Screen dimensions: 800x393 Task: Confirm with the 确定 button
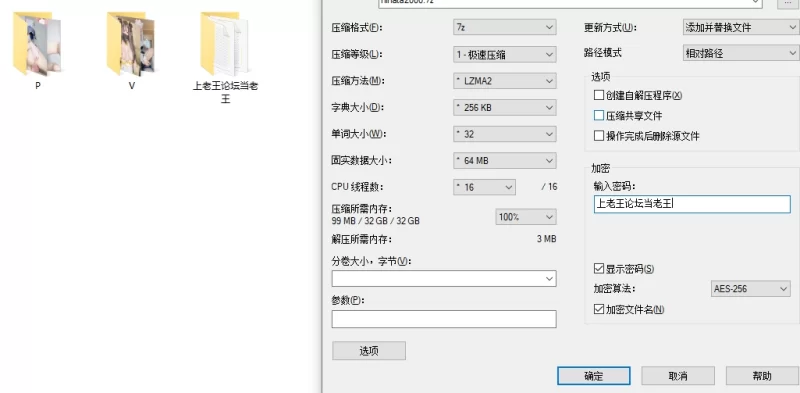(594, 376)
